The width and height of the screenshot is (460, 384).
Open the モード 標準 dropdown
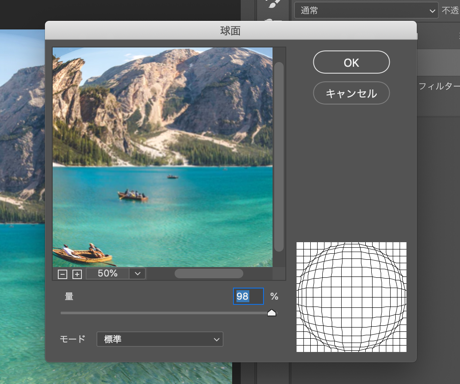tap(160, 339)
